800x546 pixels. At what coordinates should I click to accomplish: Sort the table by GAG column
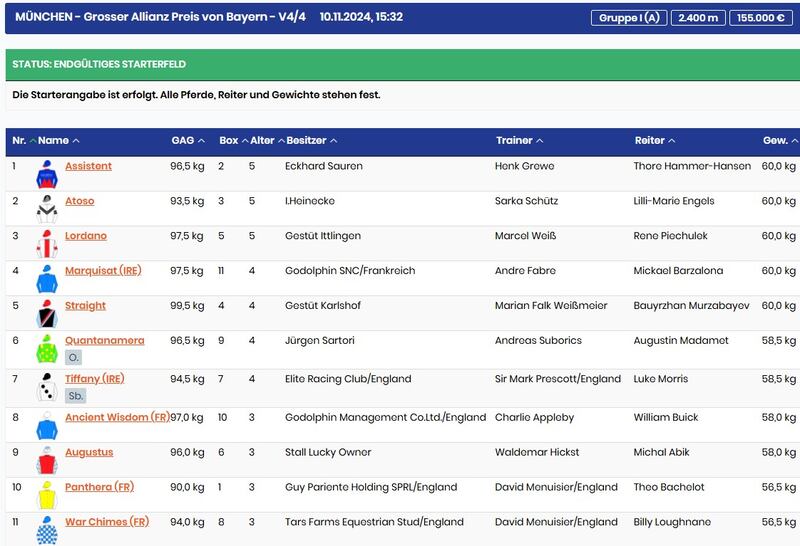point(188,140)
